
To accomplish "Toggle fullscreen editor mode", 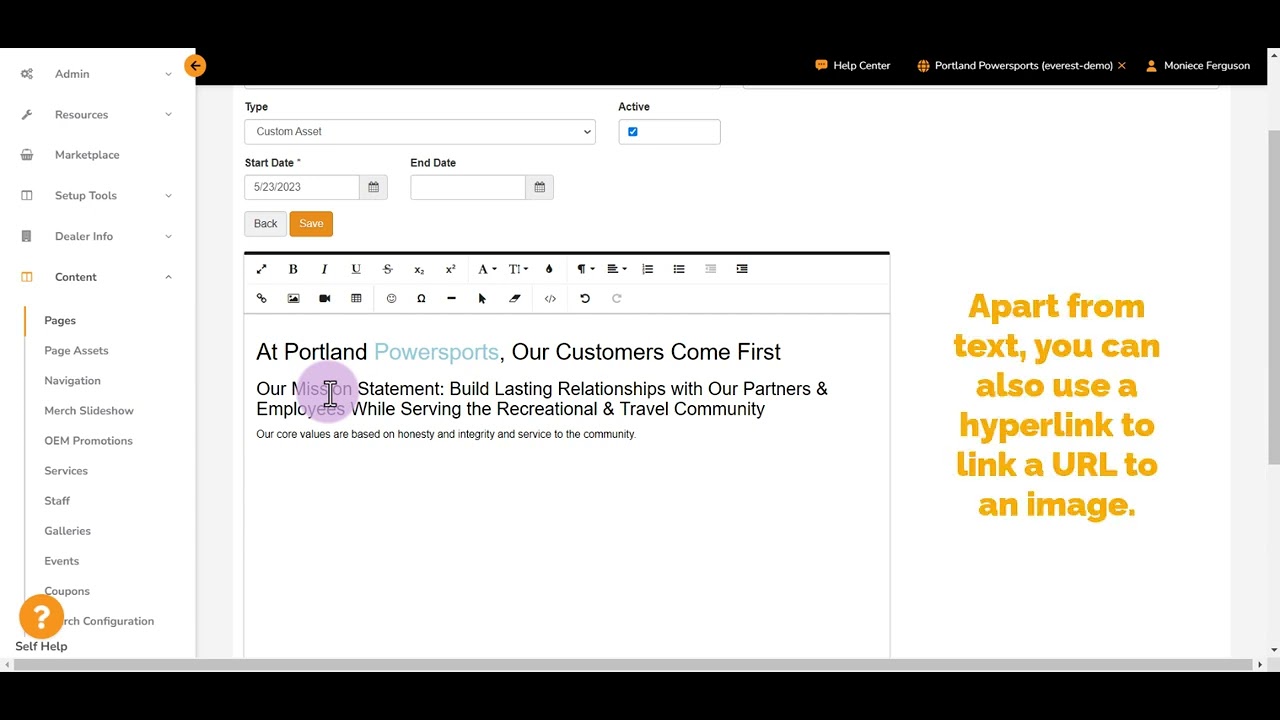I will pyautogui.click(x=262, y=269).
